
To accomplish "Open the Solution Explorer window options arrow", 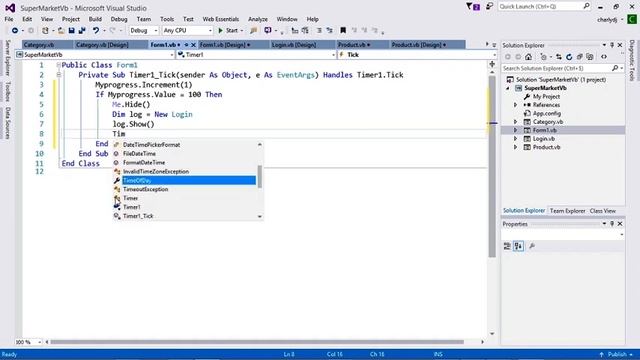I will click(x=604, y=45).
